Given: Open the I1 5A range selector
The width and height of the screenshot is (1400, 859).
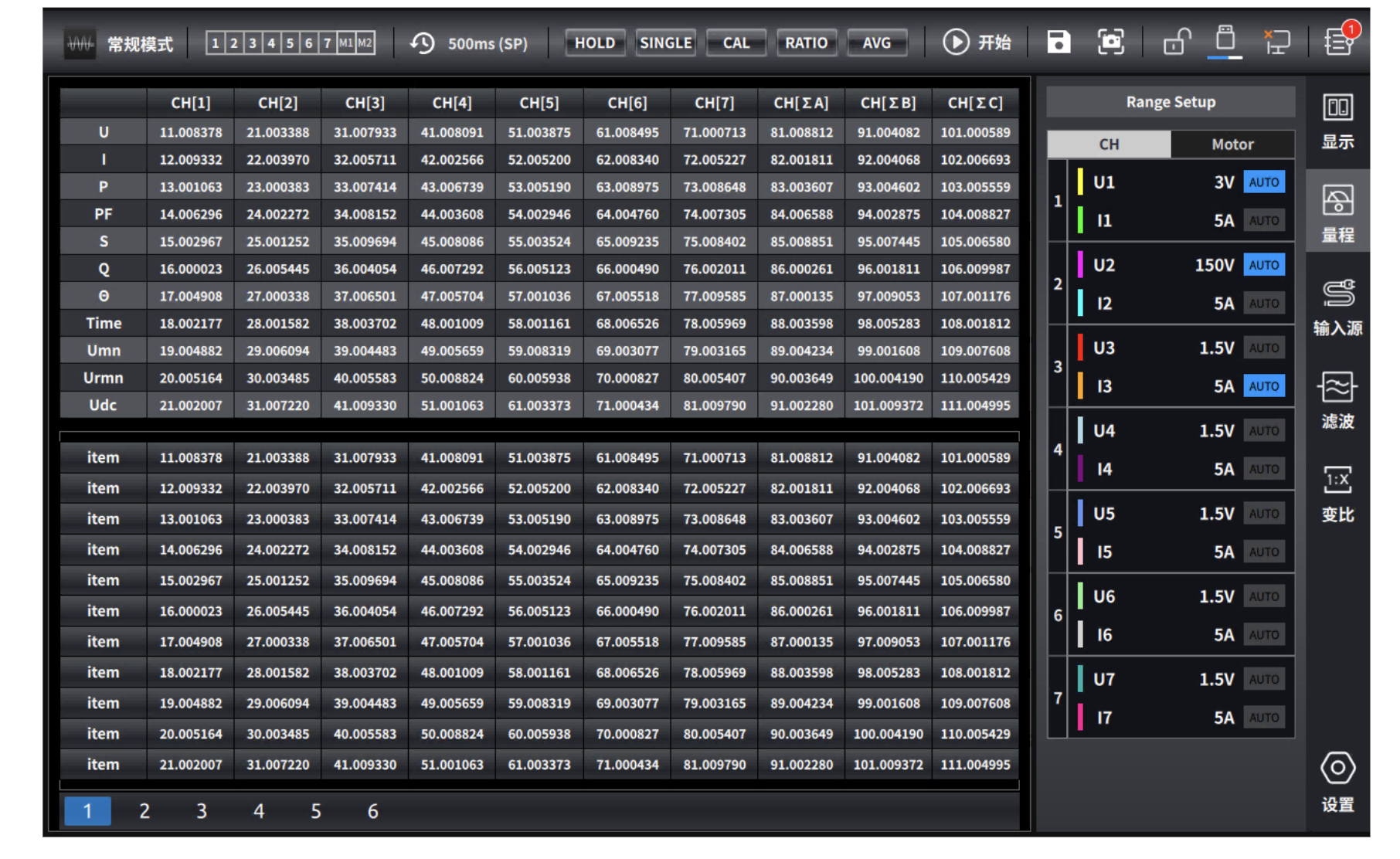Looking at the screenshot, I should tap(1224, 221).
